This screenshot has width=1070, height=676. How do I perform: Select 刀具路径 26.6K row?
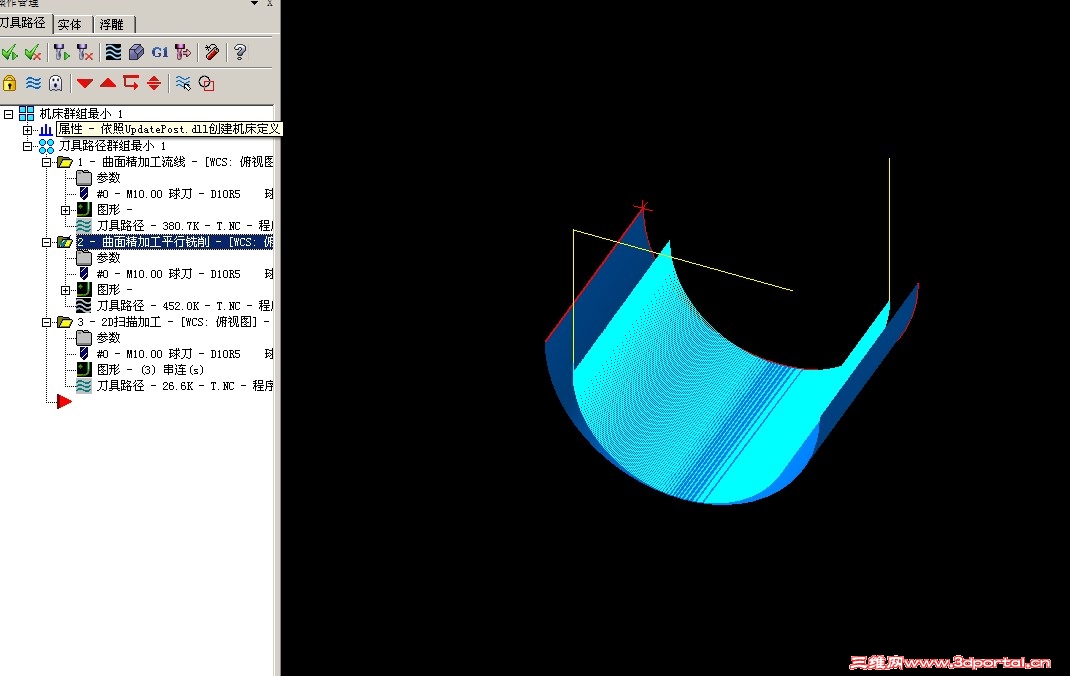[x=184, y=386]
